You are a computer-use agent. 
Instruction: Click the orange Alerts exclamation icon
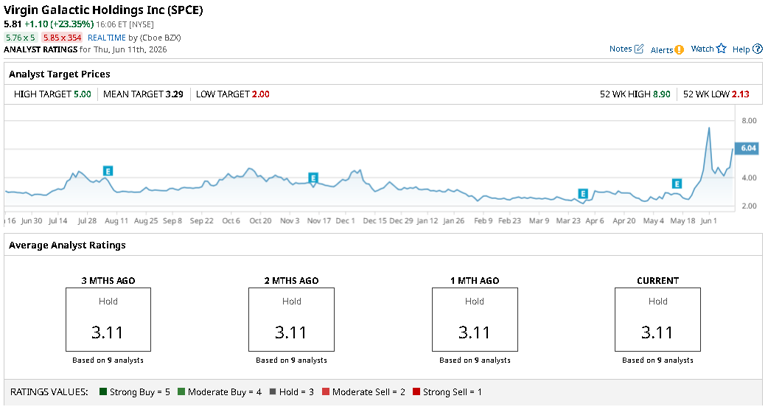click(x=679, y=49)
